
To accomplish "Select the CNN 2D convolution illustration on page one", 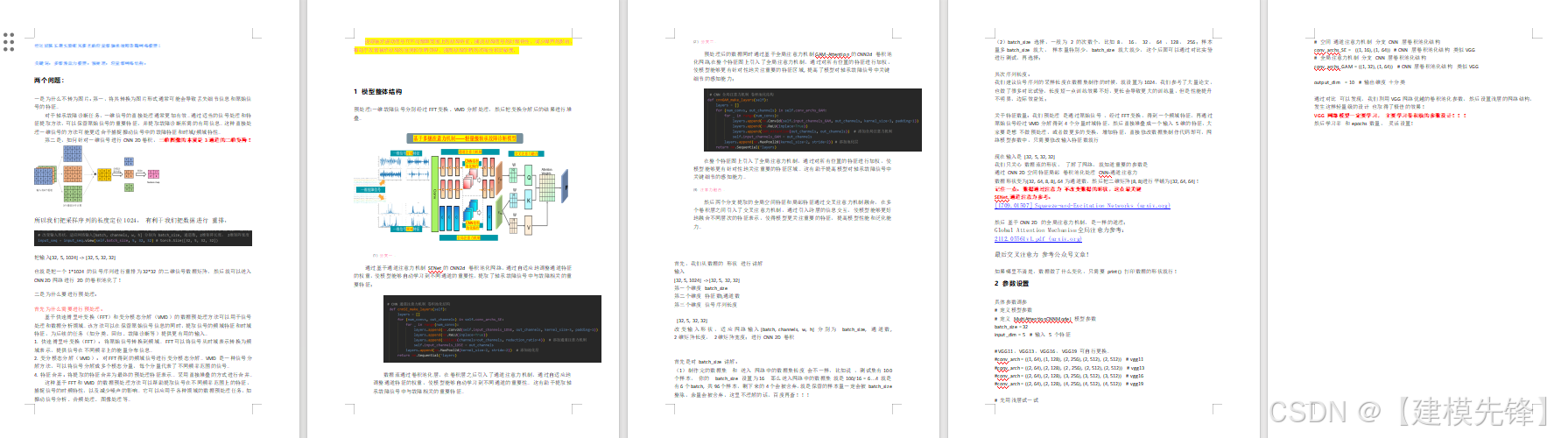I will (x=97, y=175).
